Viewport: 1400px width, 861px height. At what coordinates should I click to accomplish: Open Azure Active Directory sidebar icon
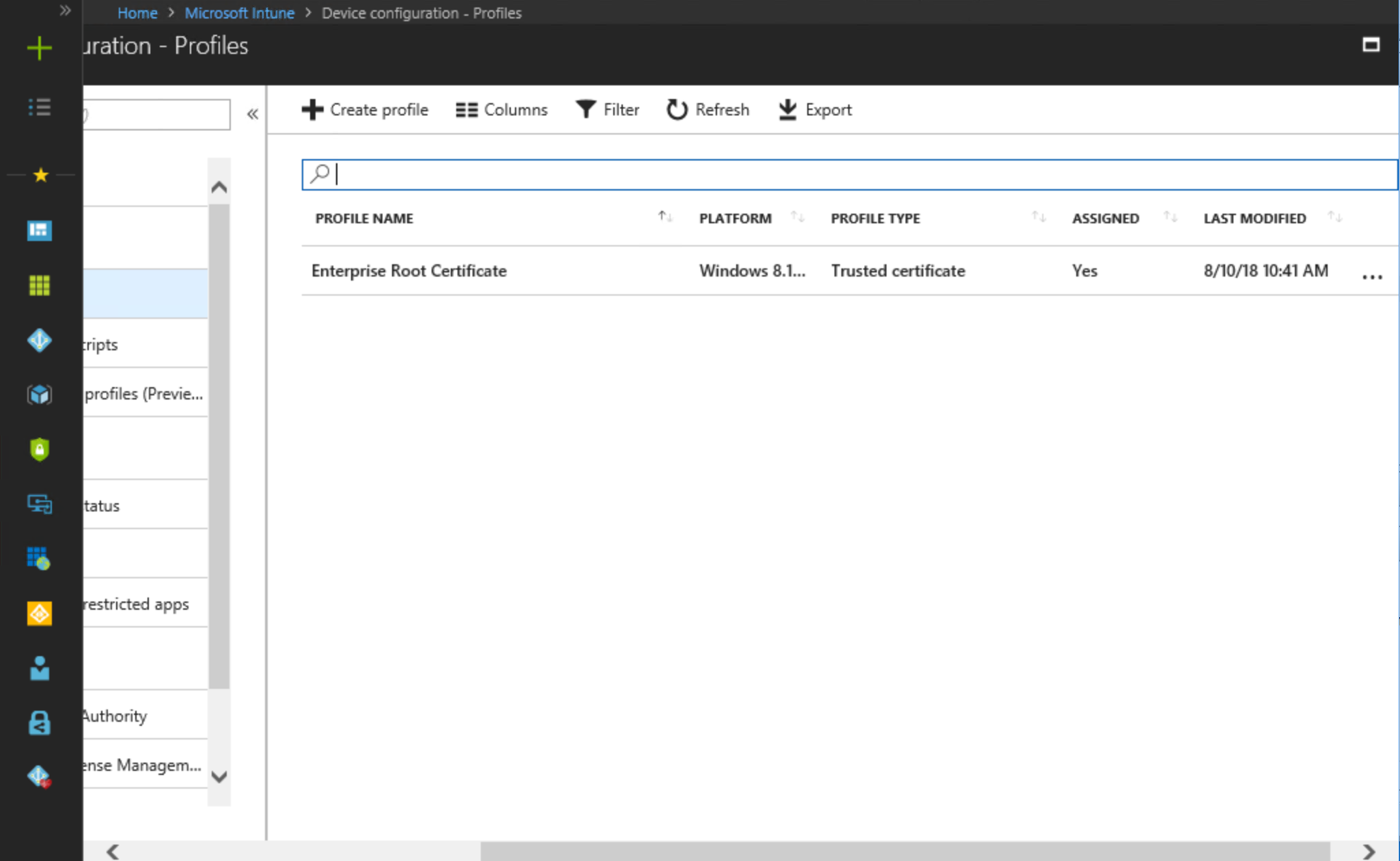point(40,340)
